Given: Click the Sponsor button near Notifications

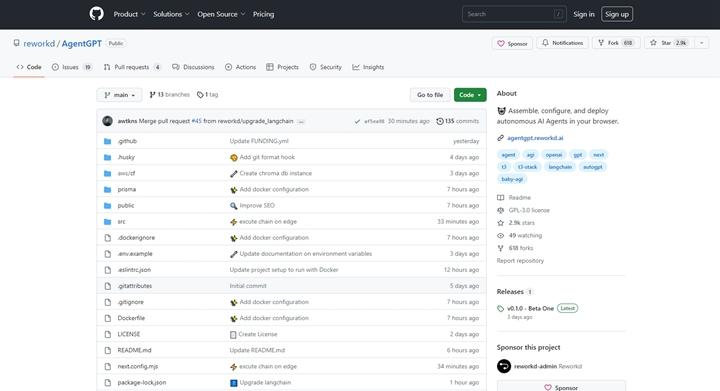Looking at the screenshot, I should tap(512, 43).
